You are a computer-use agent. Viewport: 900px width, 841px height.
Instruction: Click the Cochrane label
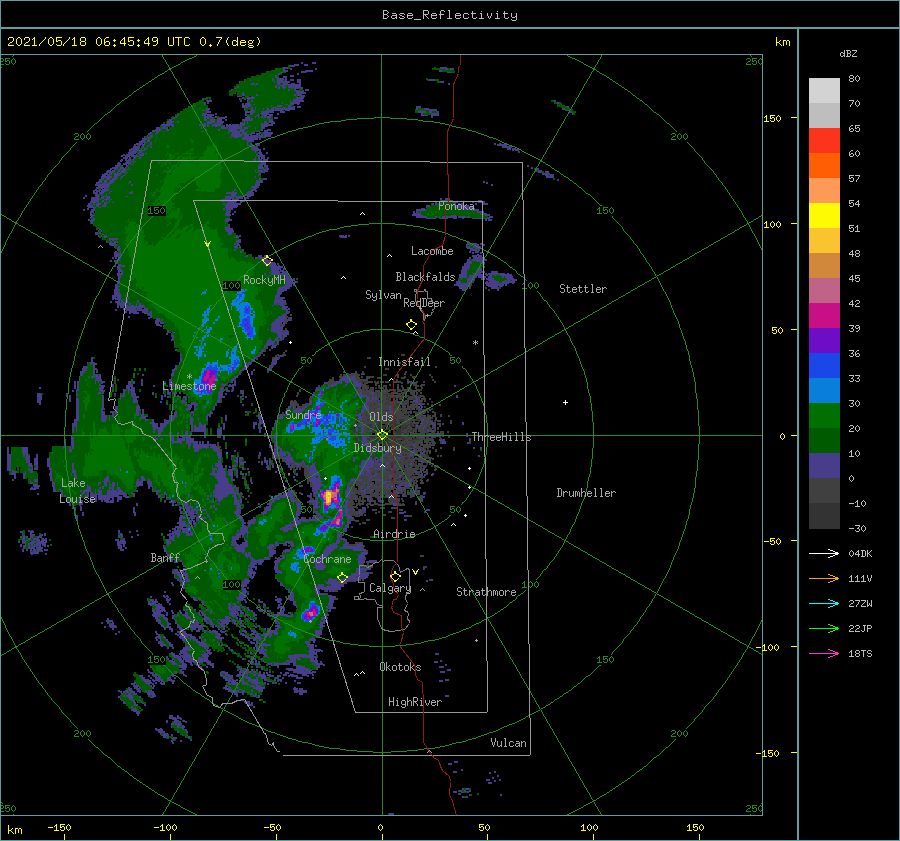pyautogui.click(x=327, y=559)
